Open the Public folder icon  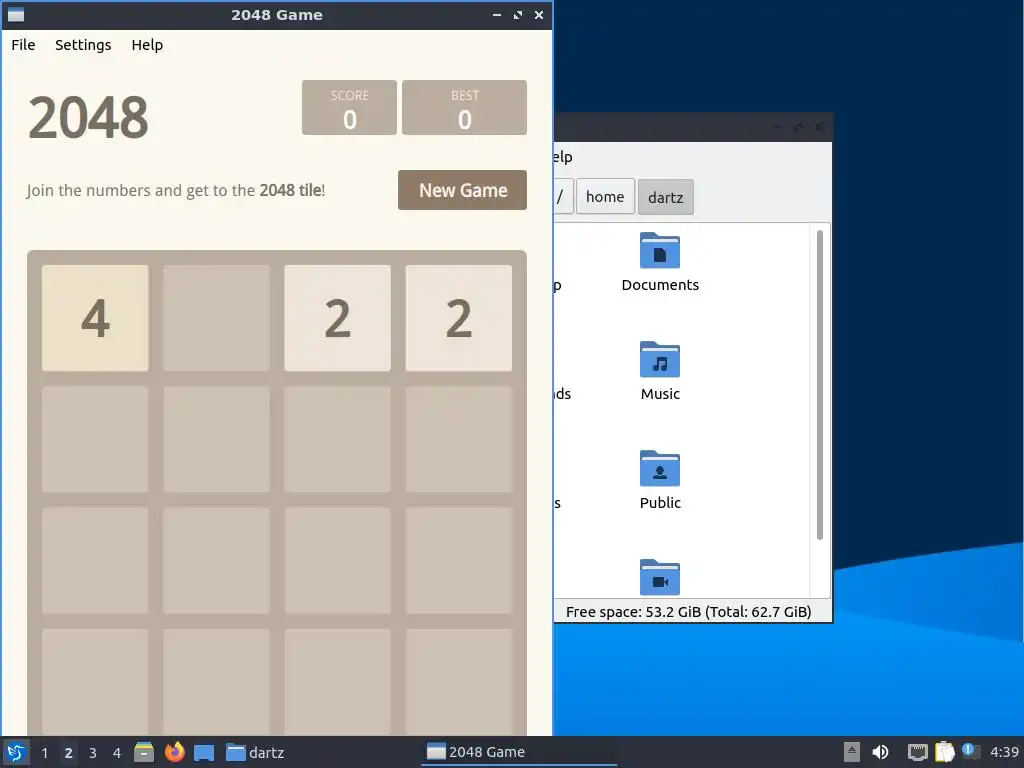click(x=660, y=468)
